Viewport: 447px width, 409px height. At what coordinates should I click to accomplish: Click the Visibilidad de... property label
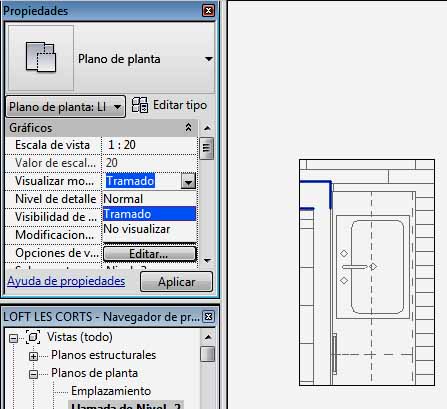(56, 217)
